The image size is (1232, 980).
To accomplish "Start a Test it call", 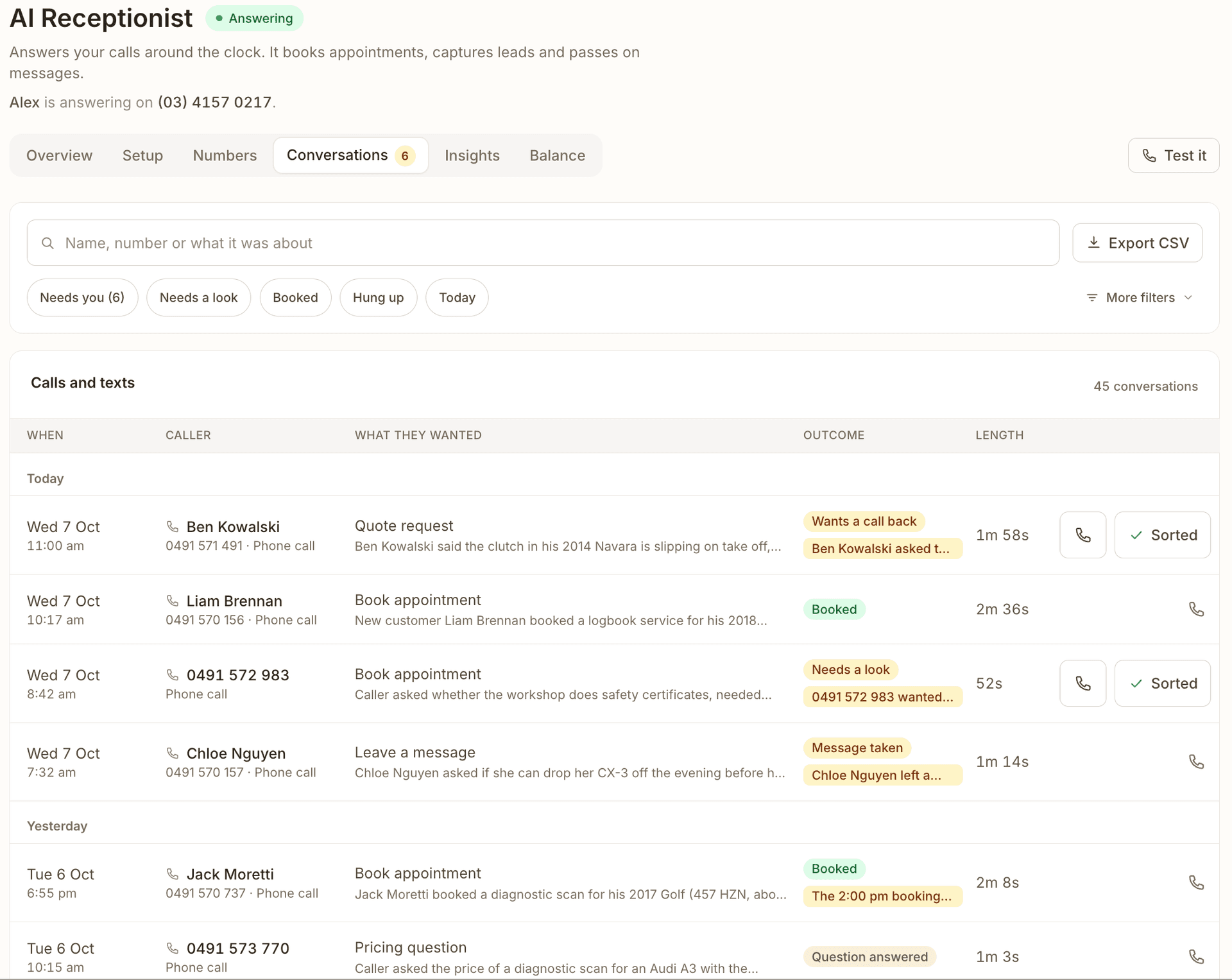I will [x=1173, y=155].
